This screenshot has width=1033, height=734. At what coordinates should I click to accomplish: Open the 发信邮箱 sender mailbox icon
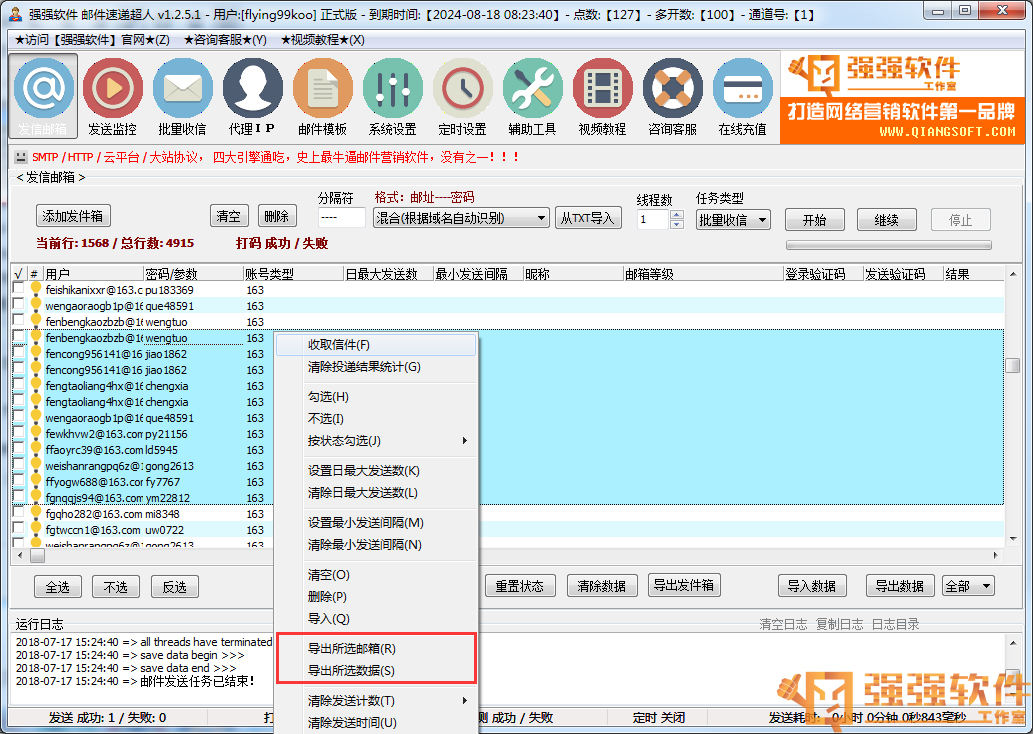point(43,96)
